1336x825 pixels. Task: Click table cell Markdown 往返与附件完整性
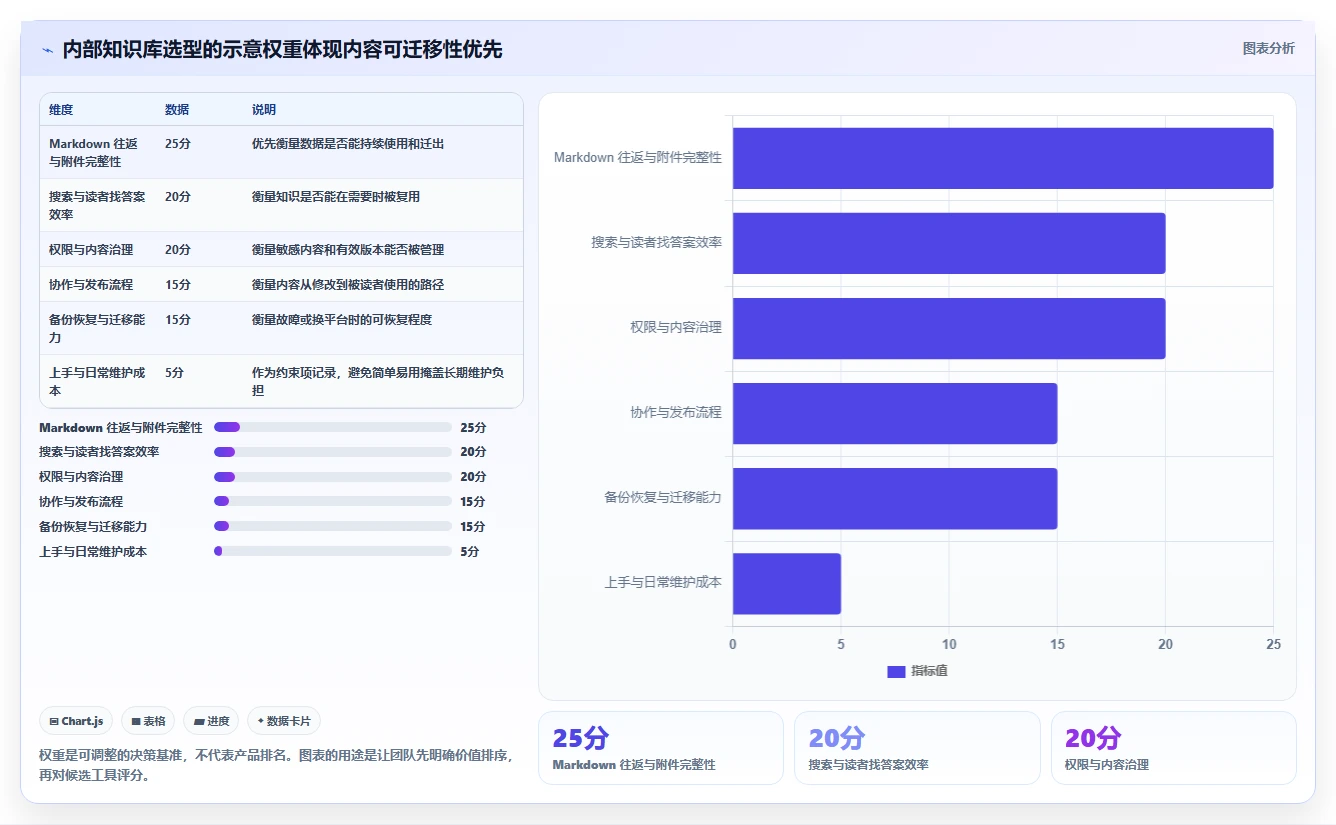point(97,152)
